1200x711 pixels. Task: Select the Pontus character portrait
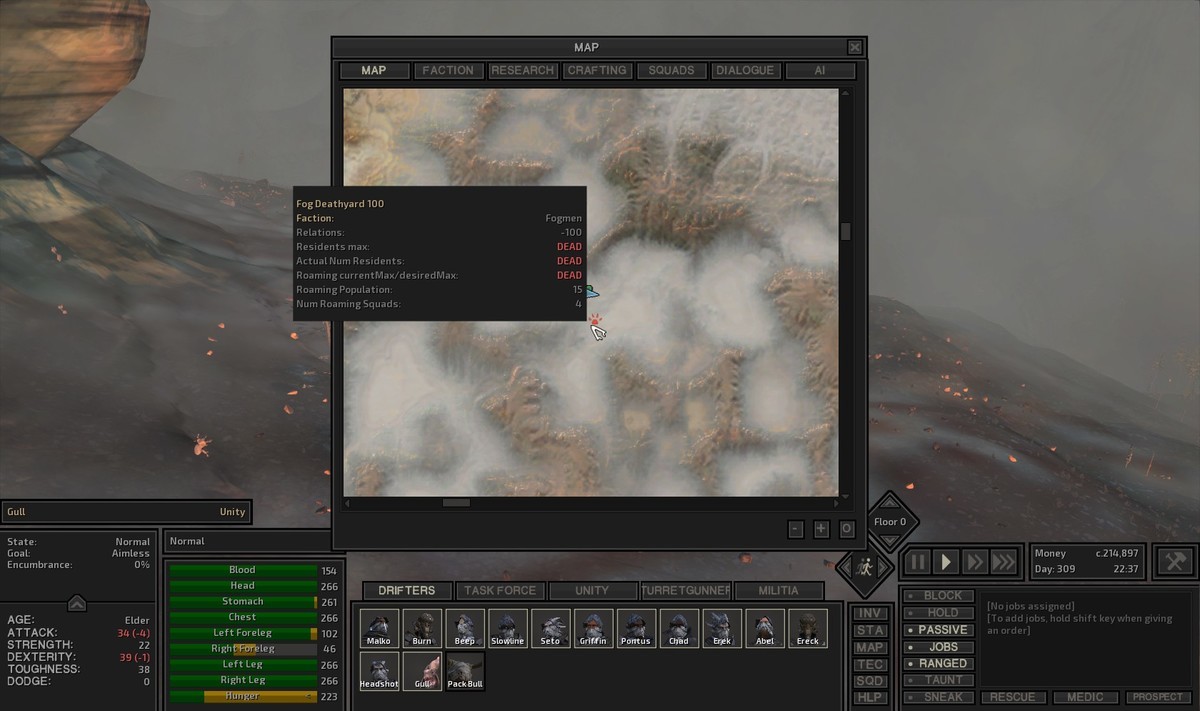click(x=636, y=629)
